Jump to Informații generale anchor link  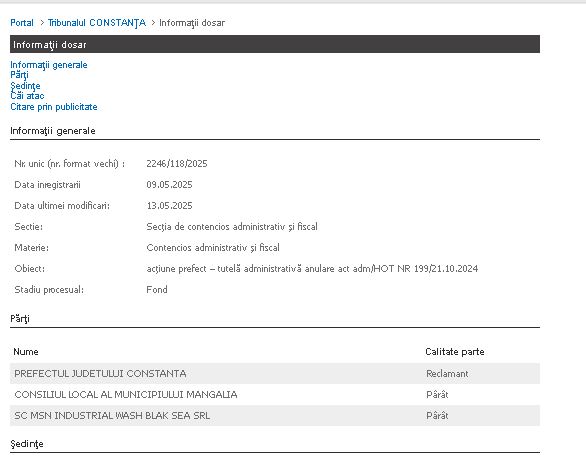point(49,65)
